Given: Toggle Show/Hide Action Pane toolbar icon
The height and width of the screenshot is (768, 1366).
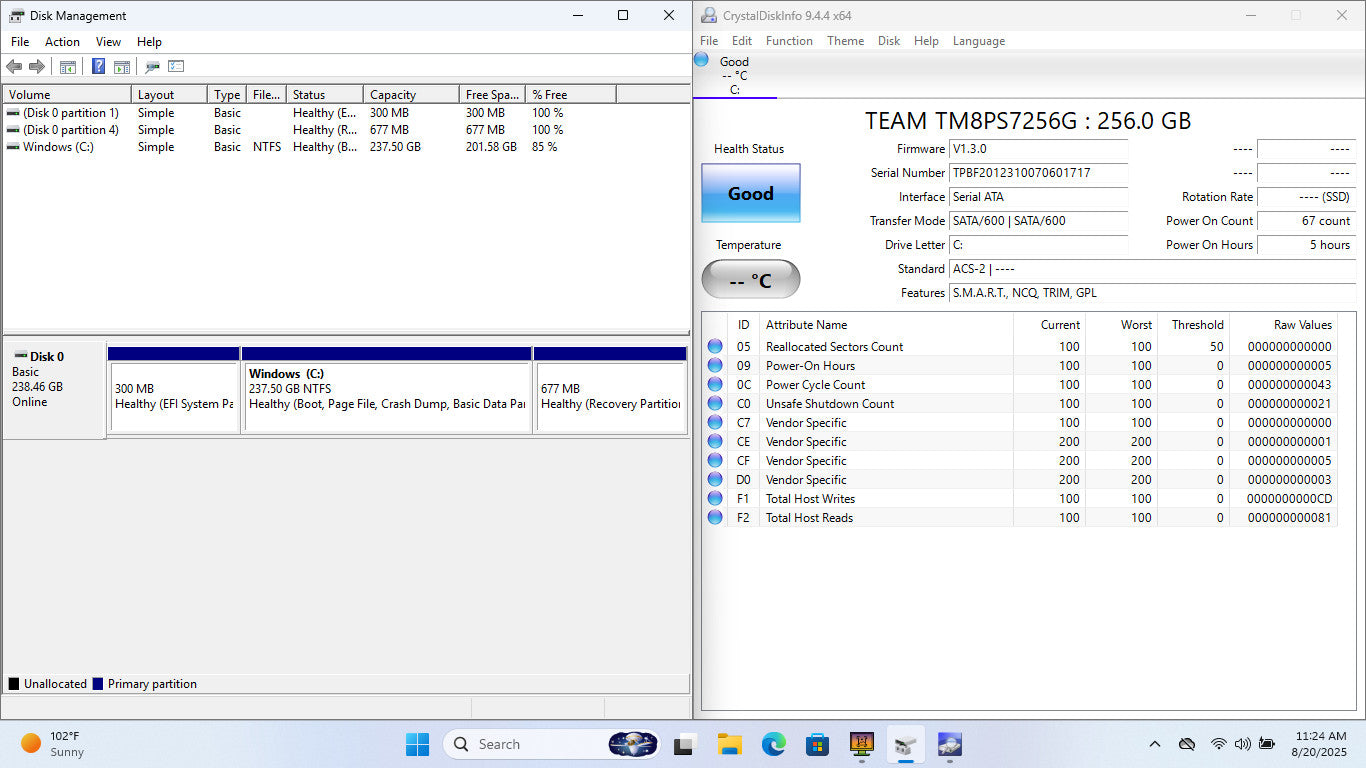Looking at the screenshot, I should tap(122, 67).
